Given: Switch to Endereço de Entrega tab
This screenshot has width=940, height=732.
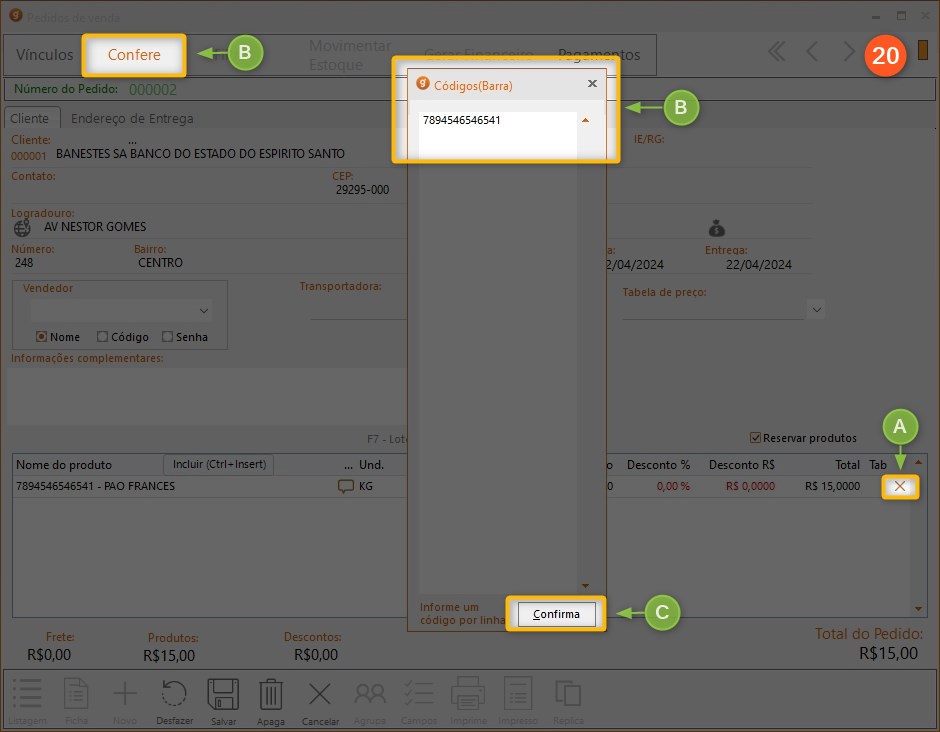Looking at the screenshot, I should (132, 118).
